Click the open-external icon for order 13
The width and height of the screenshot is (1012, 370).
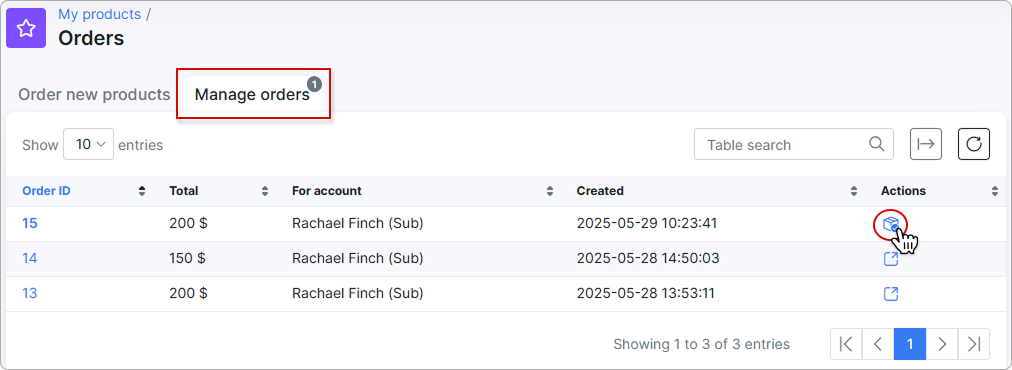[891, 294]
